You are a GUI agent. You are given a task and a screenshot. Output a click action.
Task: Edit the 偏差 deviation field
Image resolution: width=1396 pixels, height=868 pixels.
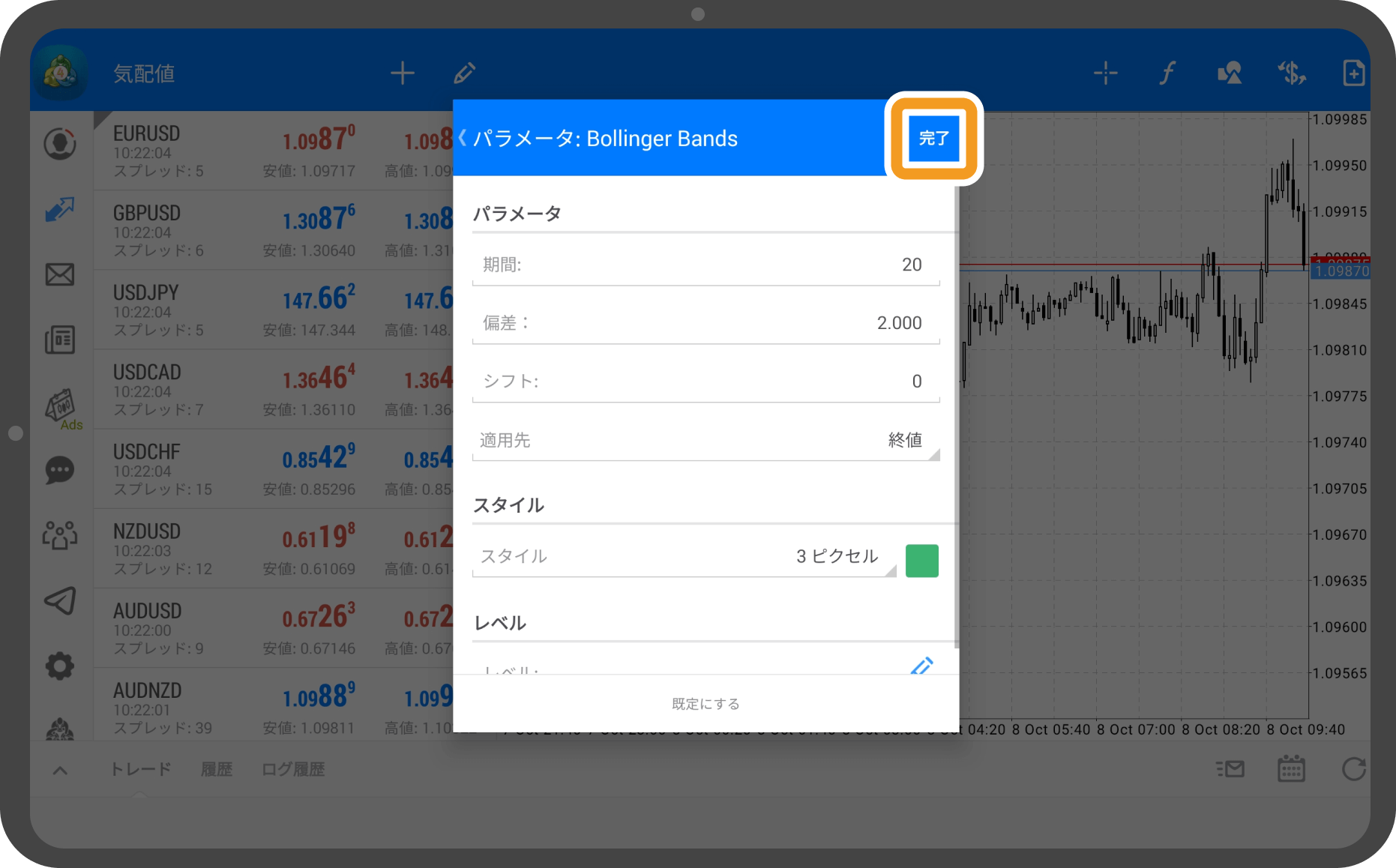(x=705, y=323)
